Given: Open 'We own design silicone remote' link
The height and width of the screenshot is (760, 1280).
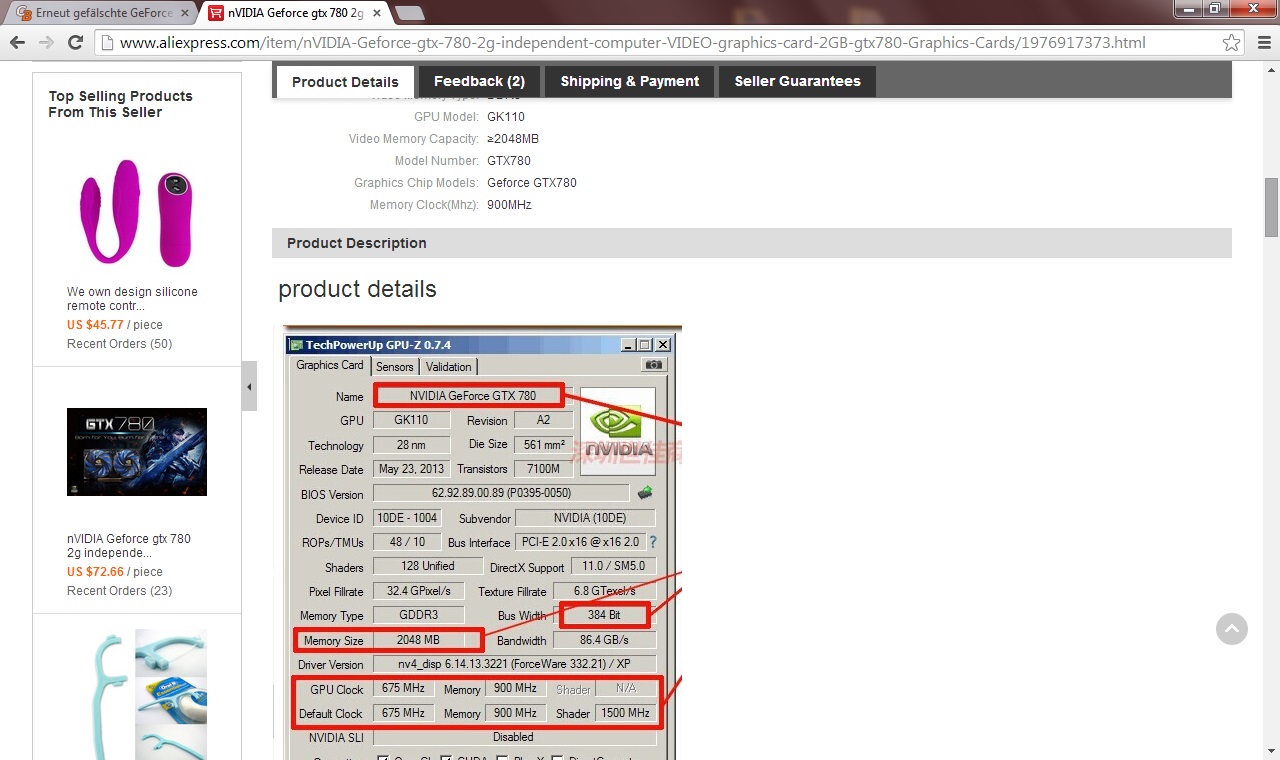Looking at the screenshot, I should pos(132,299).
